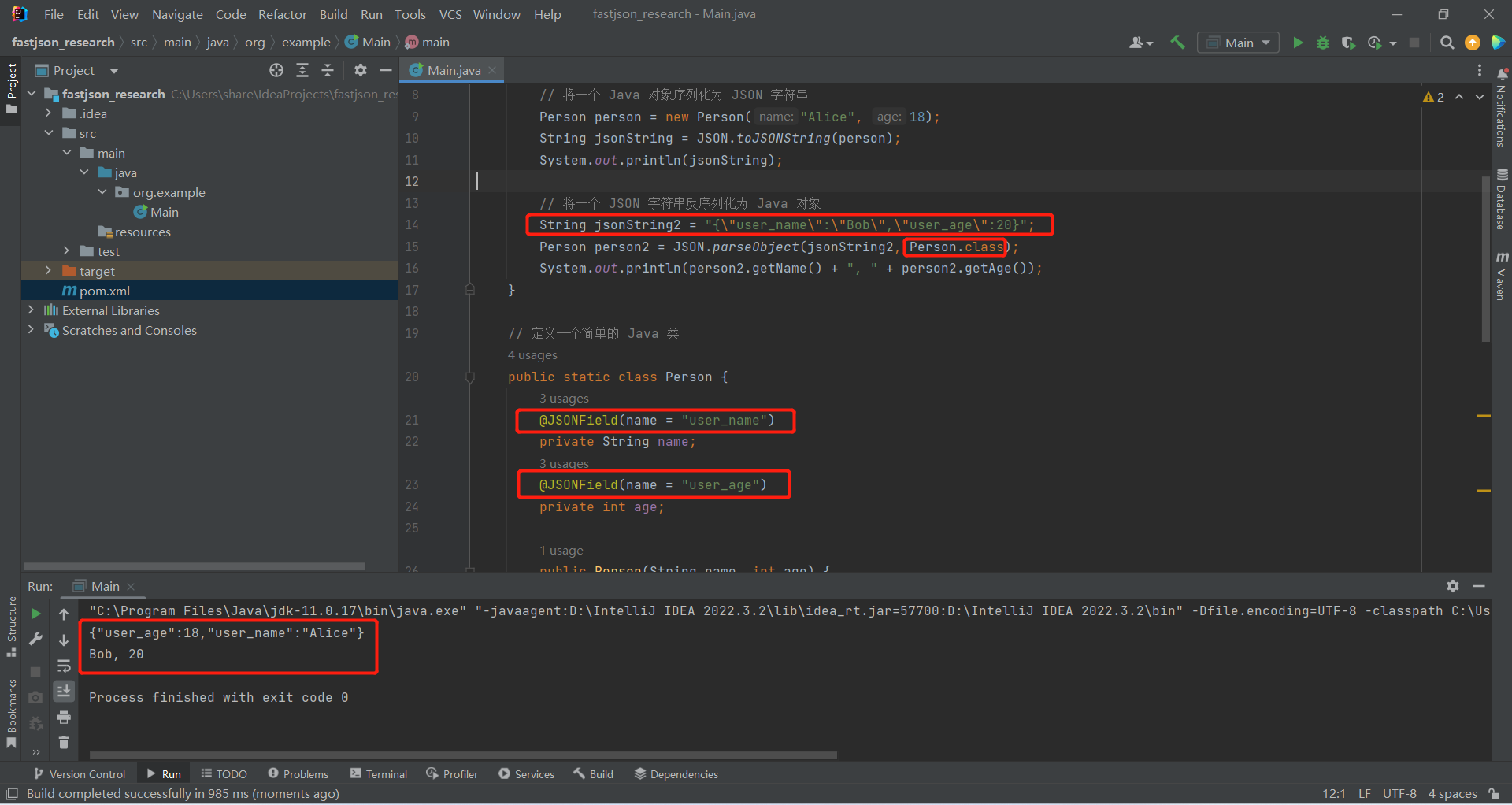Click the wrench icon in Run panel
Screen dimensions: 1512x805
click(x=35, y=639)
